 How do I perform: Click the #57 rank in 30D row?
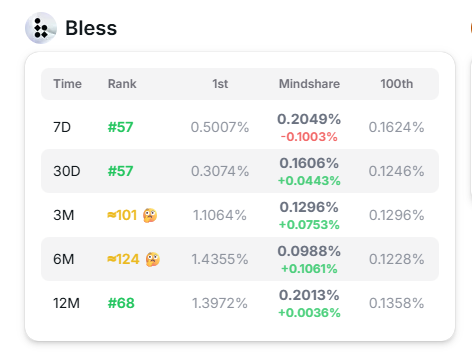(120, 171)
